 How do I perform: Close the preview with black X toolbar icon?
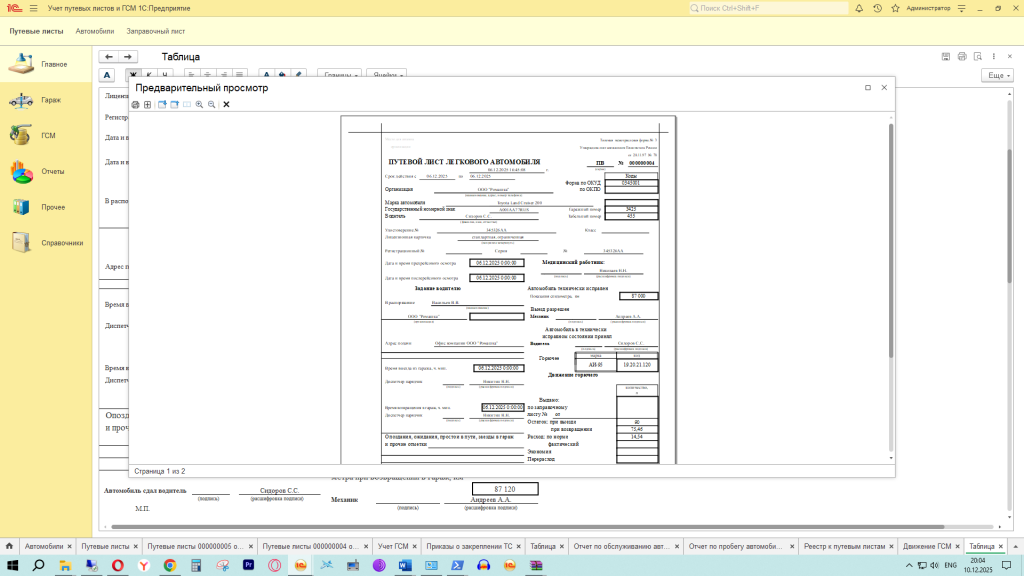tap(227, 104)
